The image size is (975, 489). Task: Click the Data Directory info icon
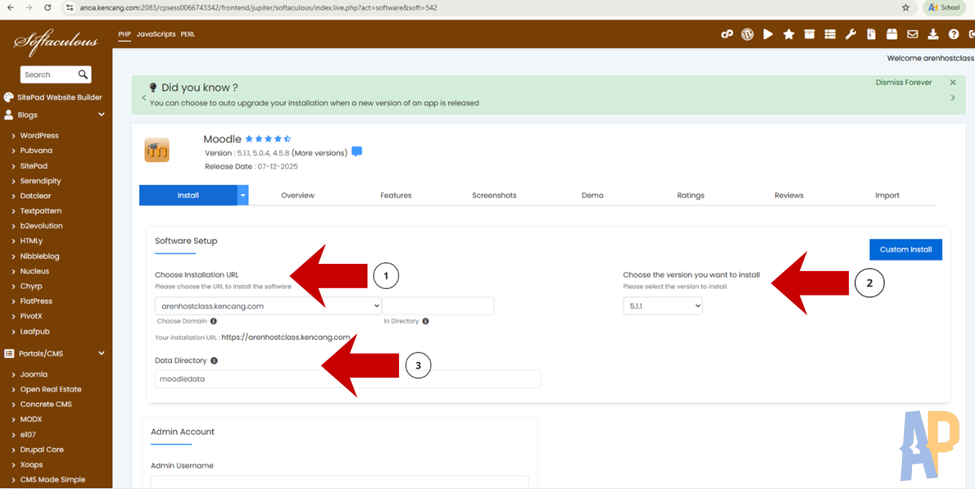coord(214,361)
